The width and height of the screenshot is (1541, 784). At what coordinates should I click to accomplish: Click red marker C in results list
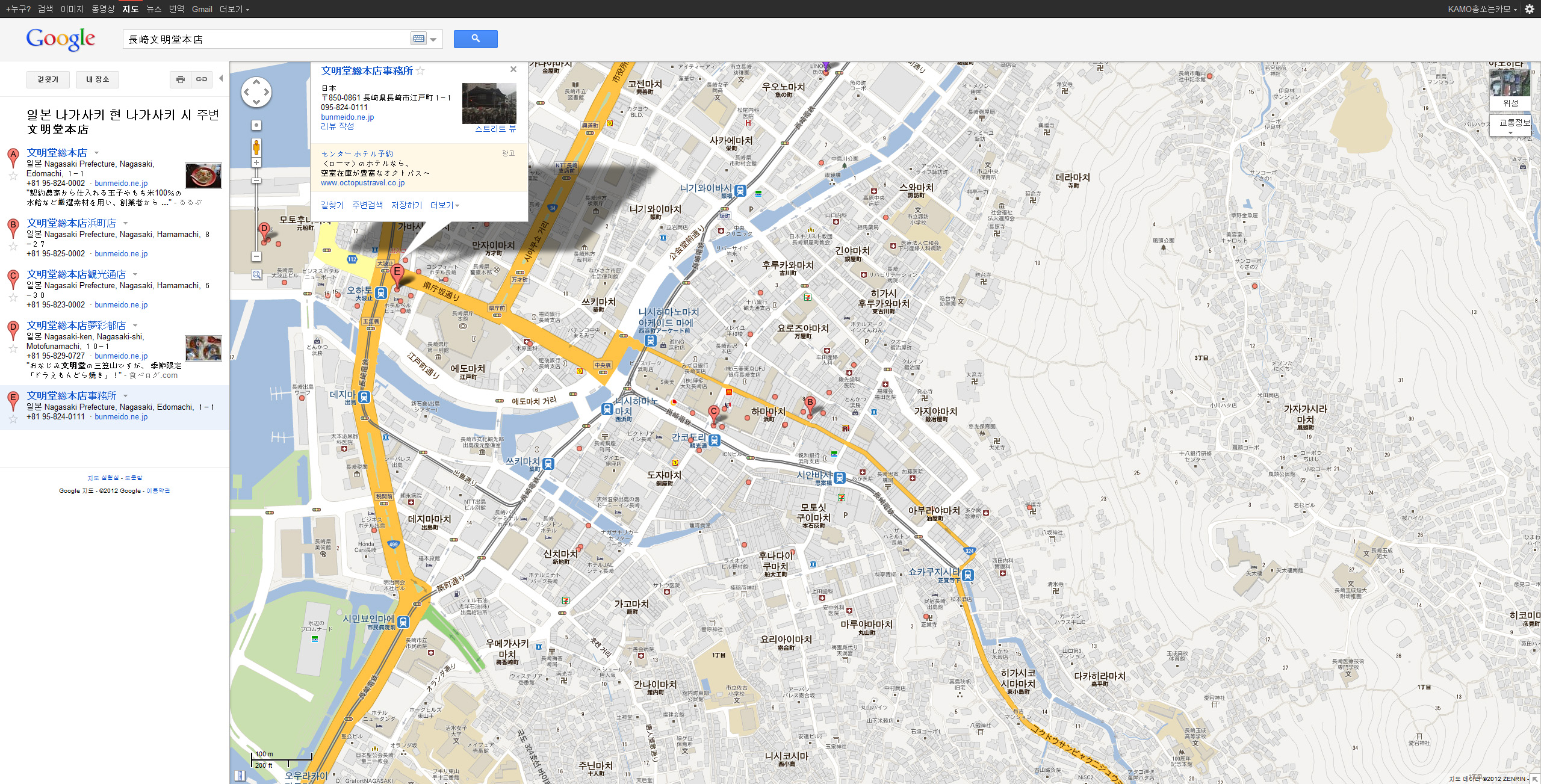click(x=13, y=279)
